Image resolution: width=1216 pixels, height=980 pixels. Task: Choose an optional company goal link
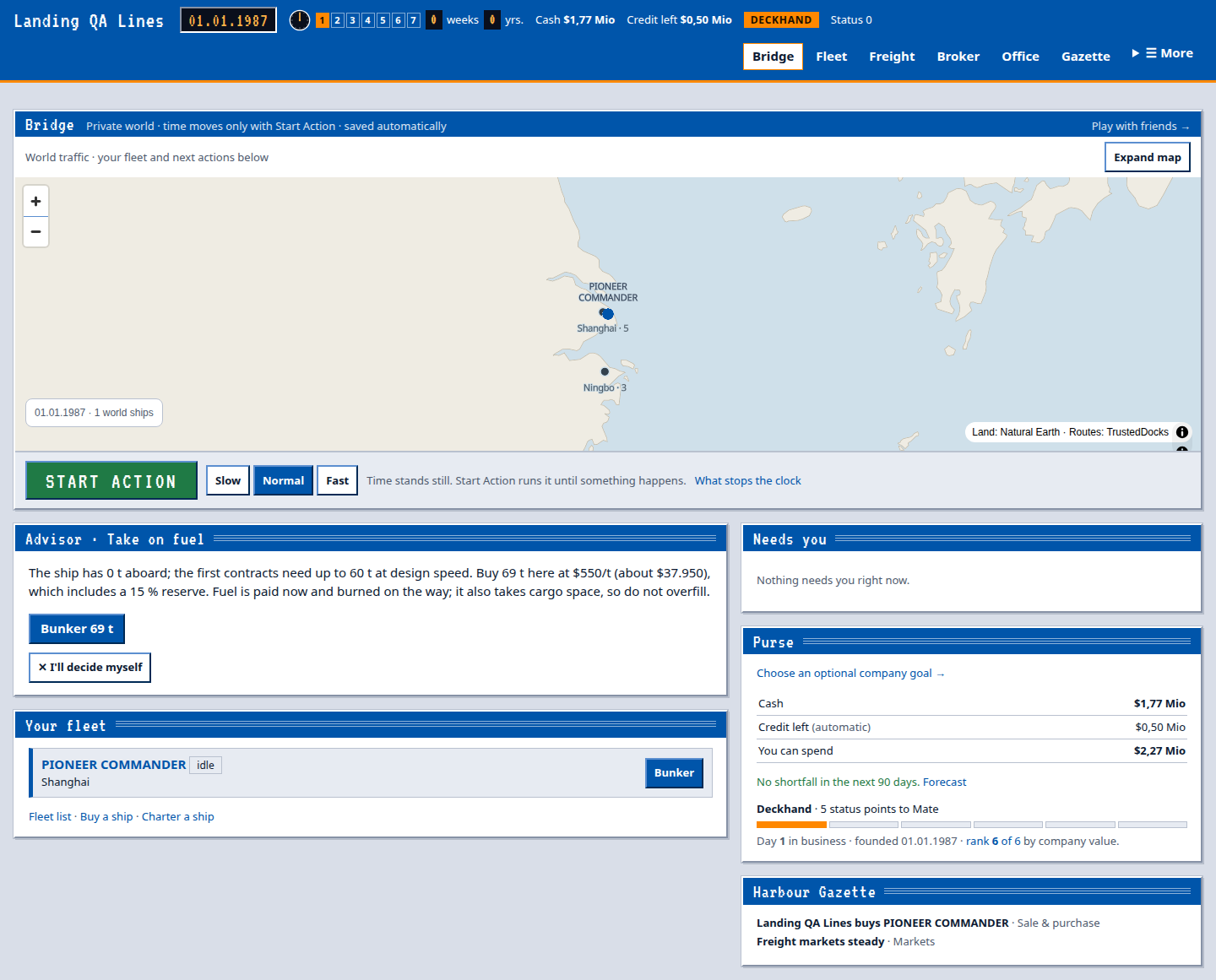(850, 674)
